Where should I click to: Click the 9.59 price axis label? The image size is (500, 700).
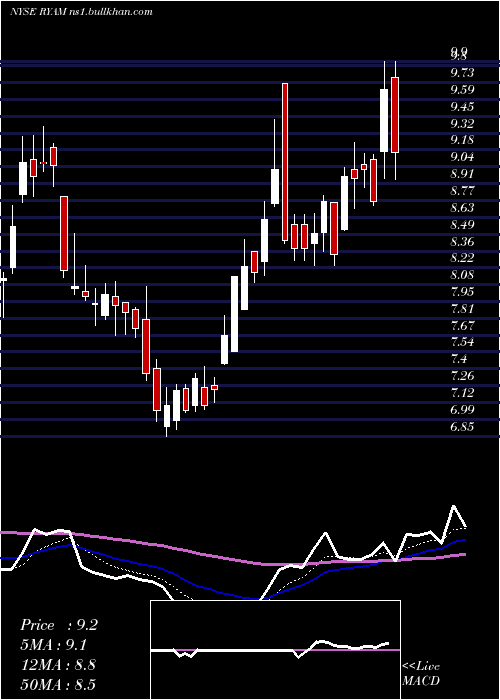point(462,90)
